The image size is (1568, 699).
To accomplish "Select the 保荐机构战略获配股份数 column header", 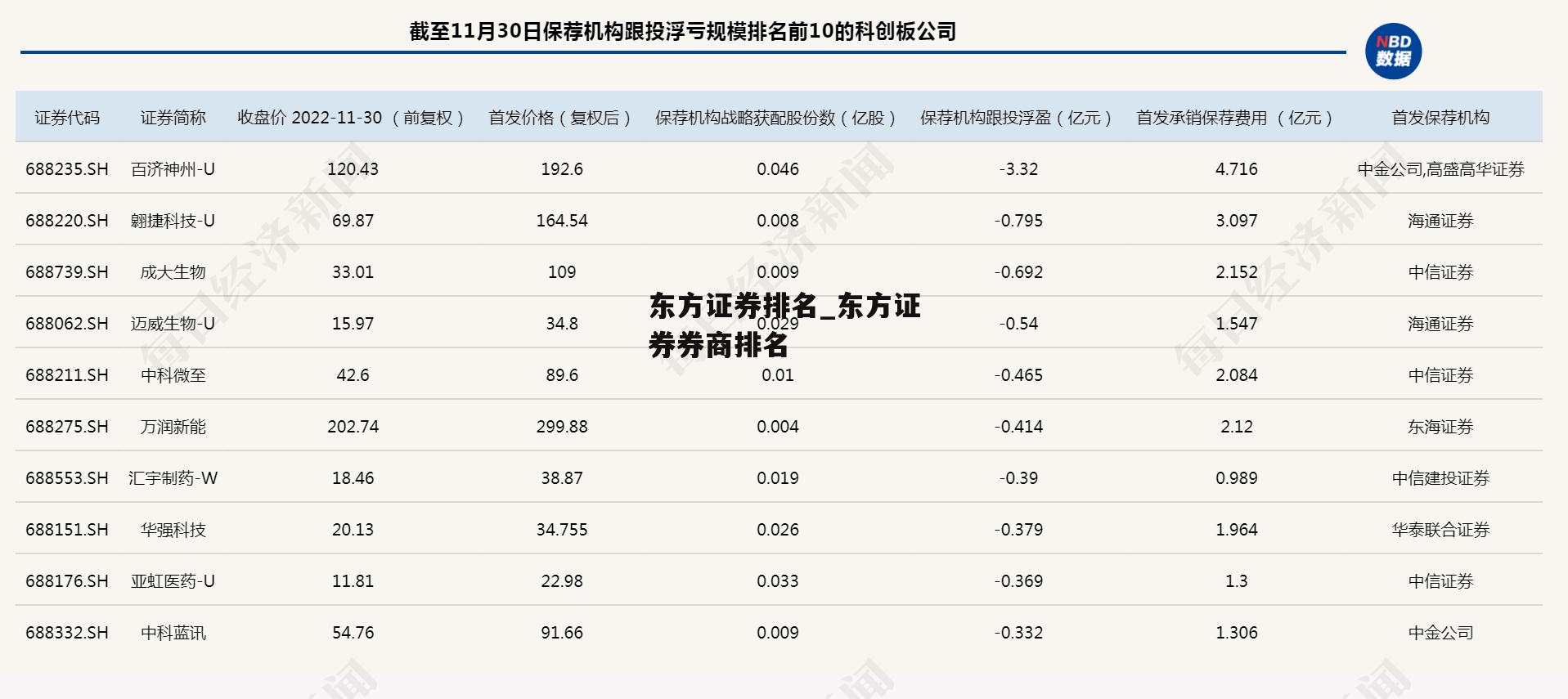I will (x=776, y=118).
